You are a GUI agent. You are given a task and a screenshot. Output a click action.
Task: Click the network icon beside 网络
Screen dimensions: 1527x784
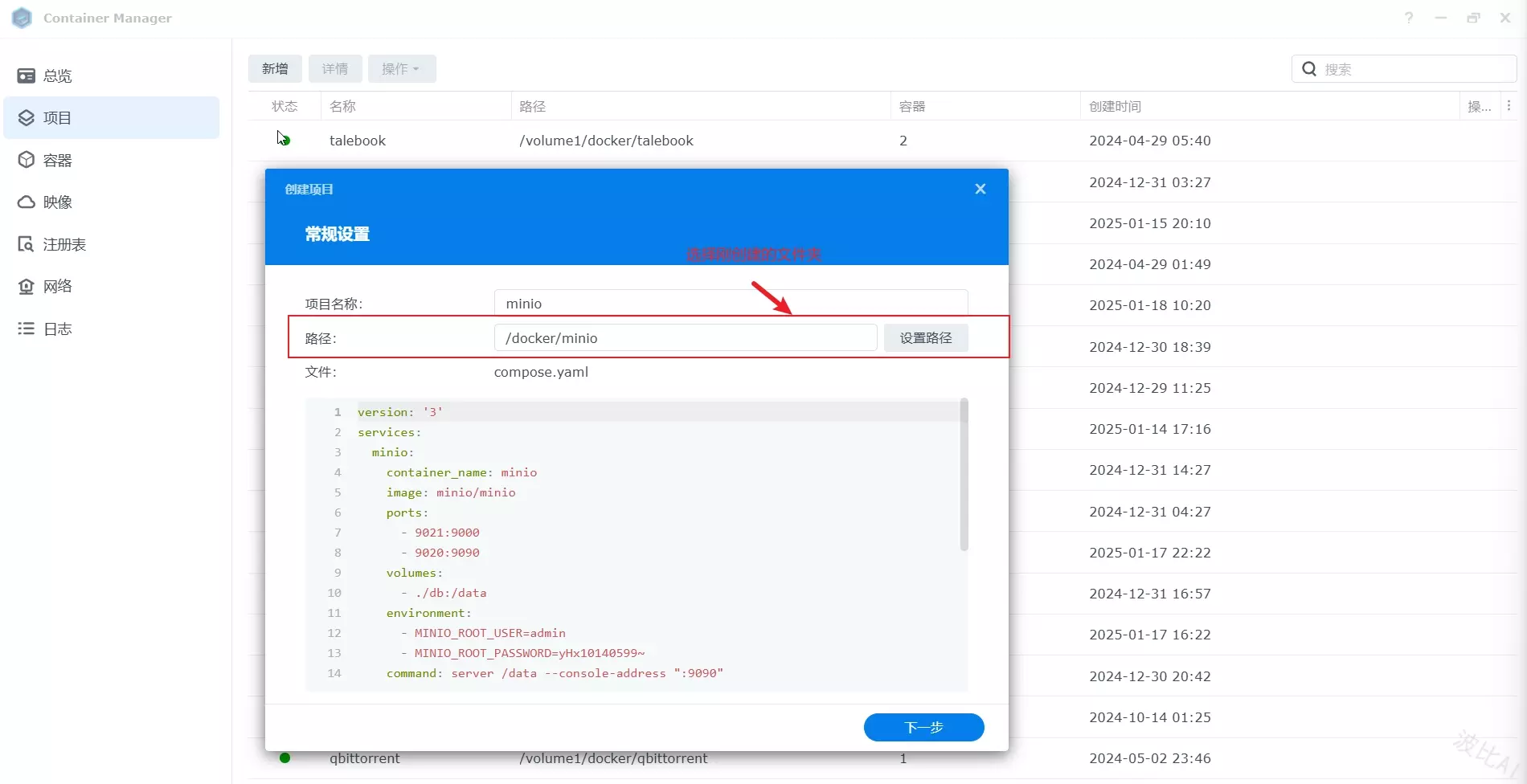27,286
